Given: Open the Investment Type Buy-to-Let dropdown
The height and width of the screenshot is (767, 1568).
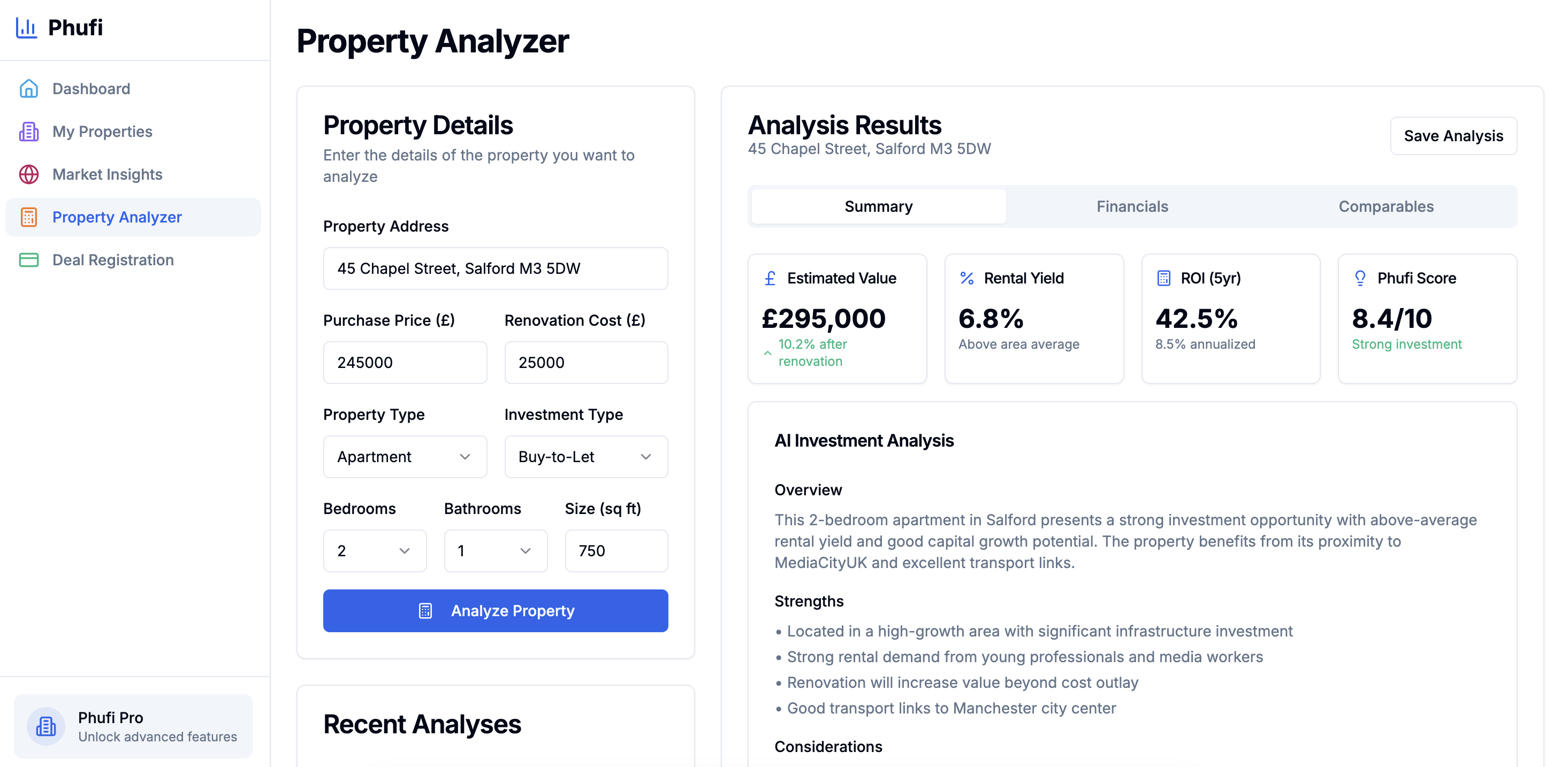Looking at the screenshot, I should [x=585, y=457].
